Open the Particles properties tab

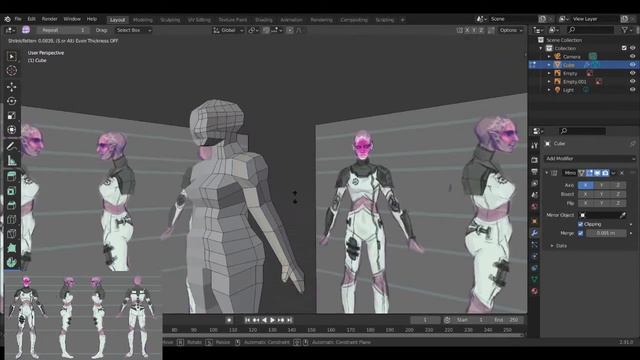[534, 244]
